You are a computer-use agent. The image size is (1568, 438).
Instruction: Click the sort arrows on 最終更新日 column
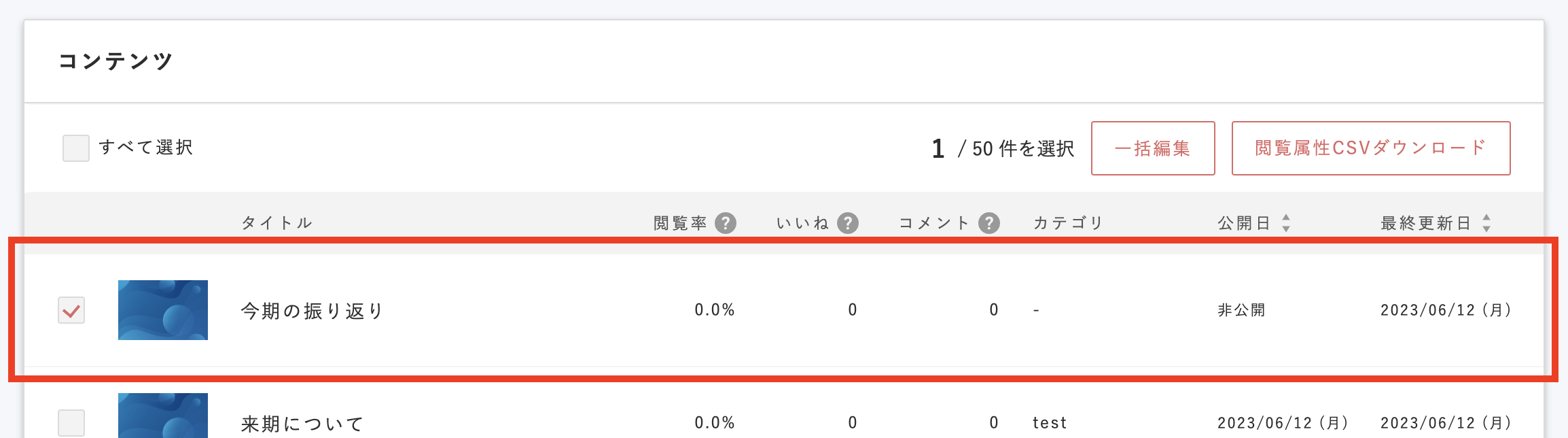(1487, 222)
